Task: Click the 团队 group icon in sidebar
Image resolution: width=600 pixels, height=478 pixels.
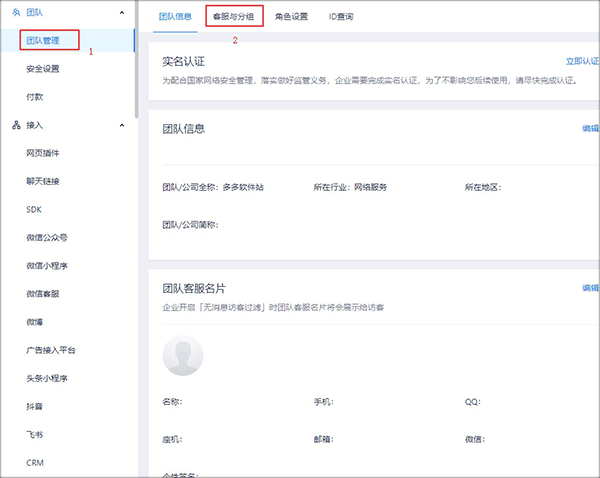Action: (16, 12)
